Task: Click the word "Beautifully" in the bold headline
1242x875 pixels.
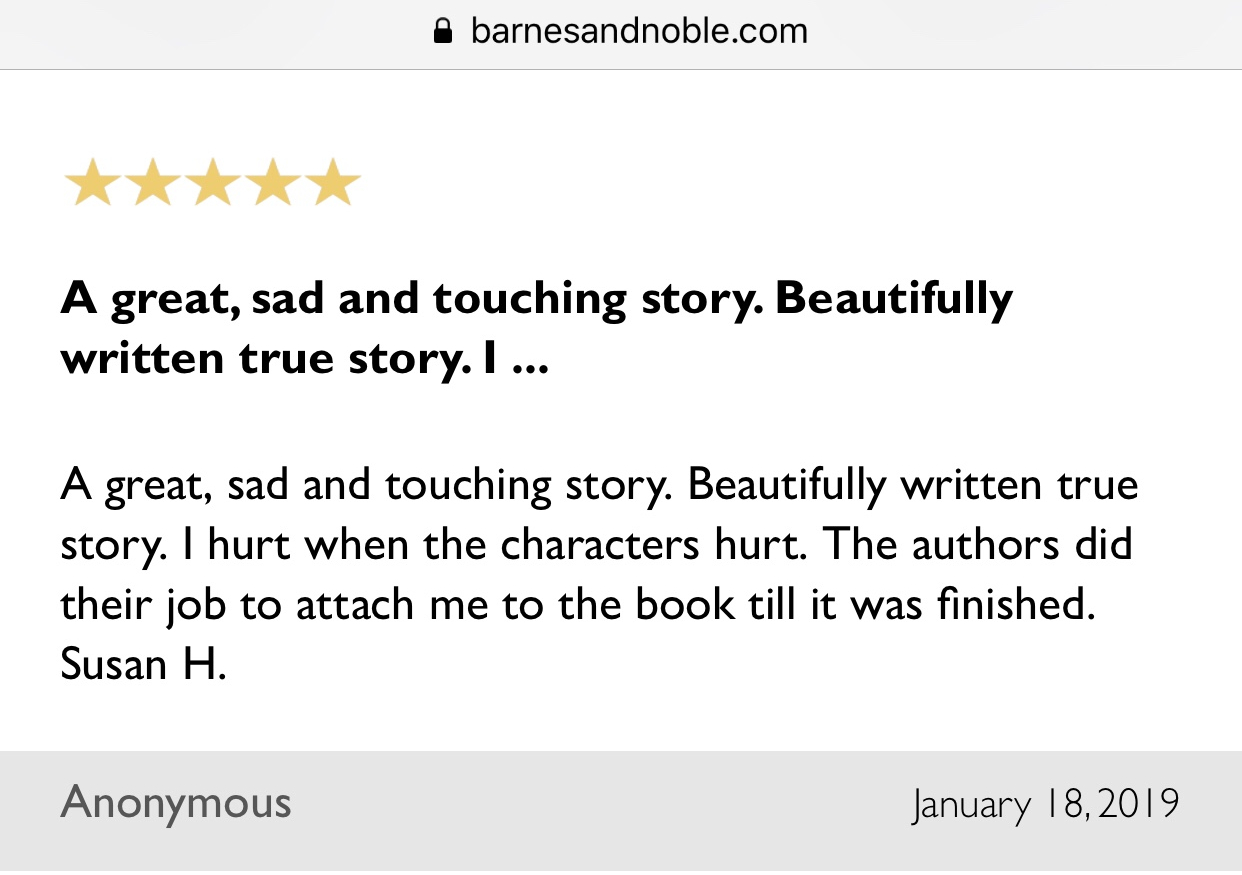Action: (x=893, y=298)
